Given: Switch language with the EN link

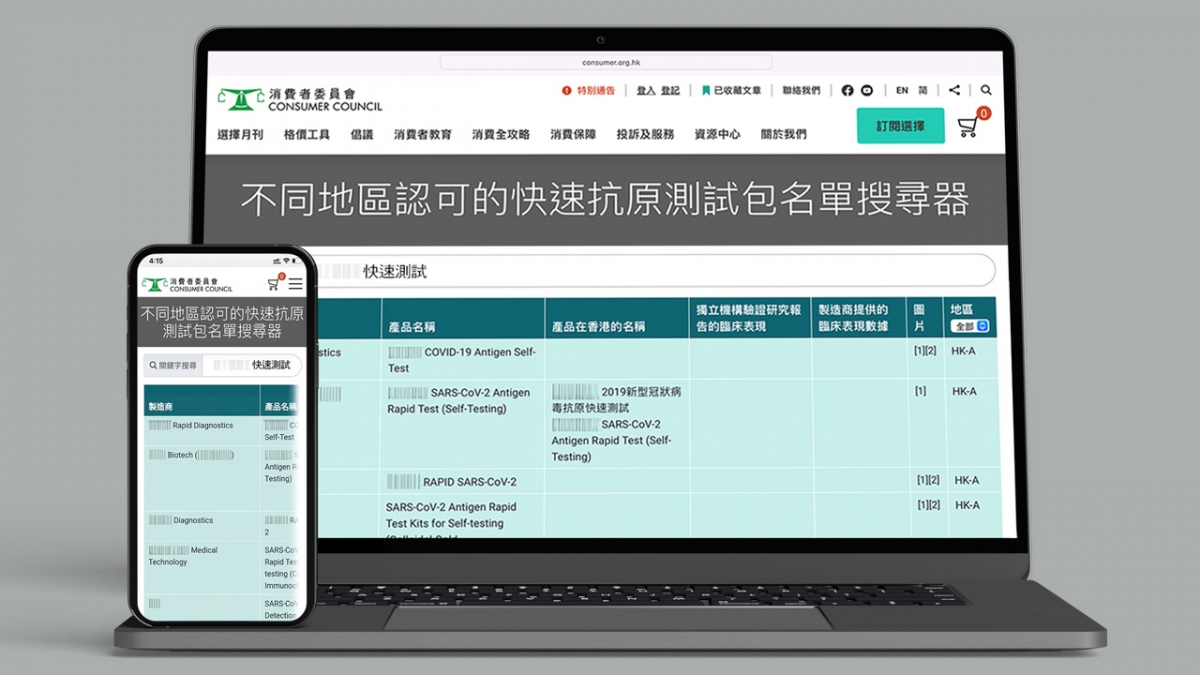Looking at the screenshot, I should point(901,90).
